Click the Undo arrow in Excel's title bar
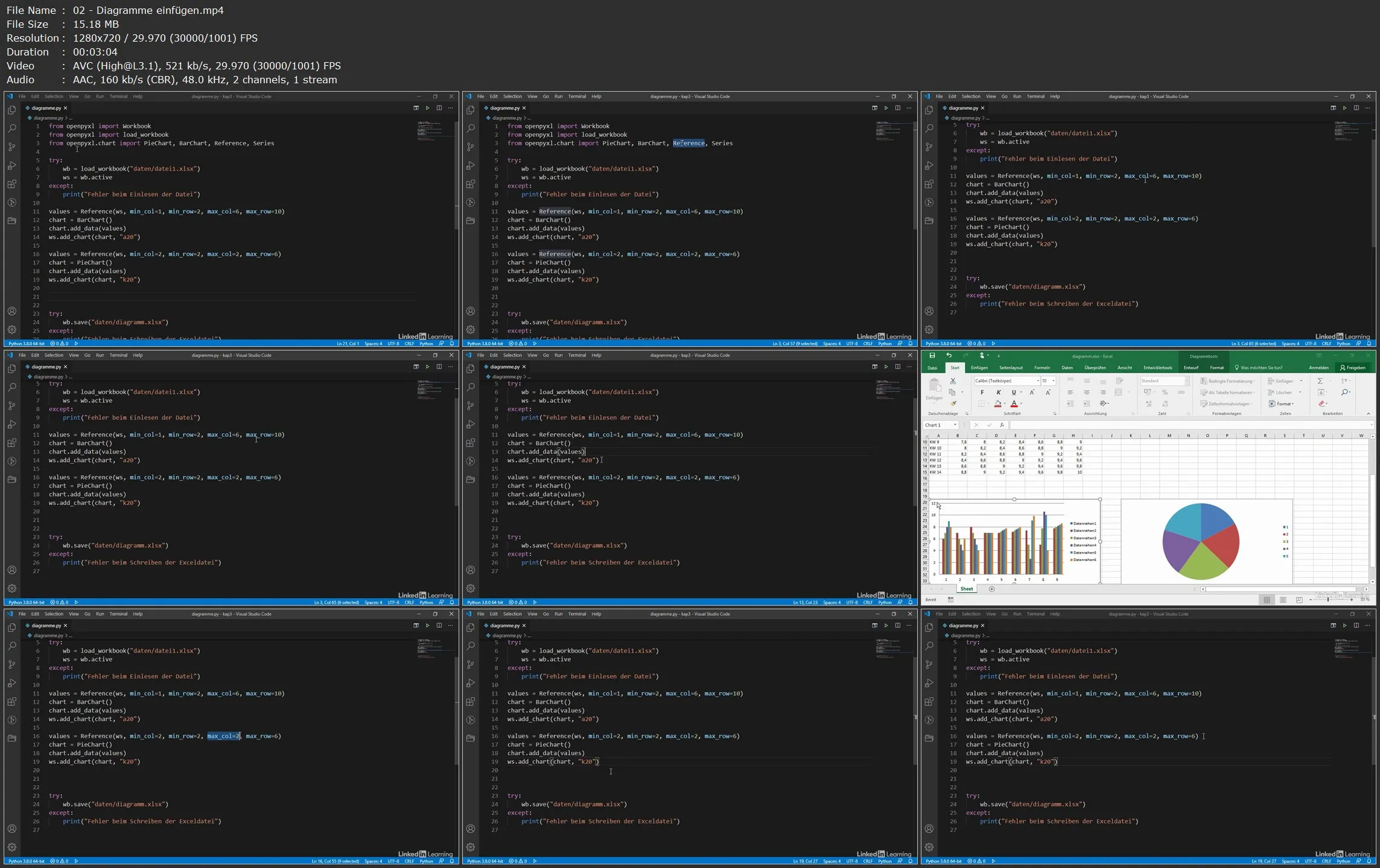 coord(949,356)
